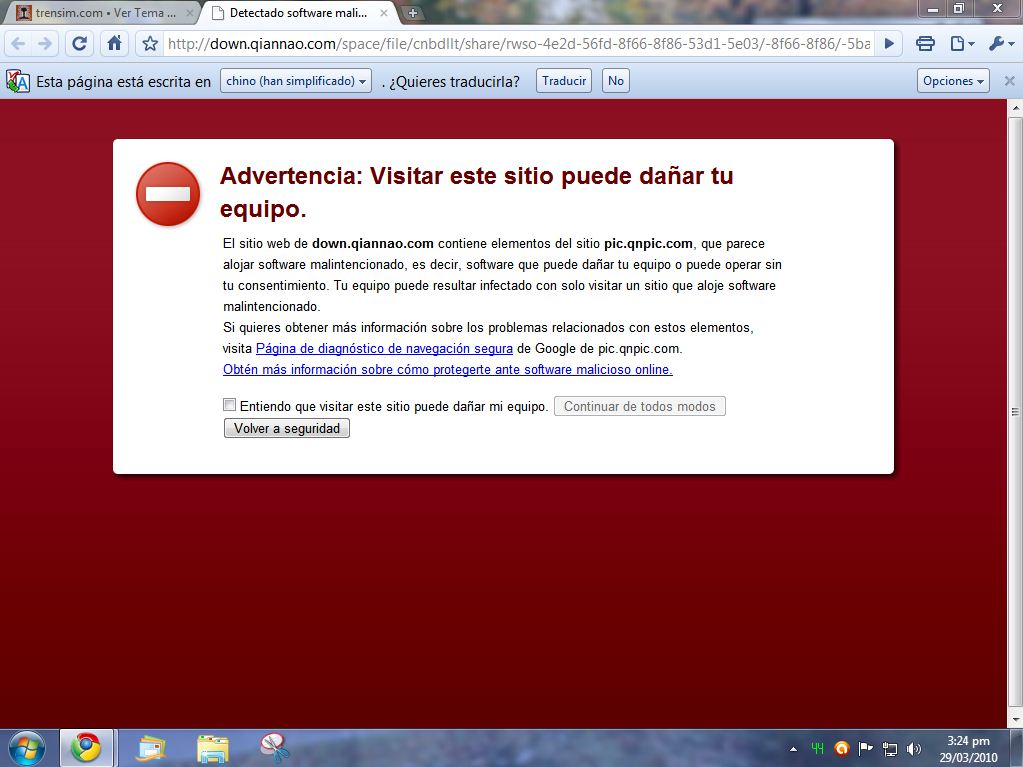Click the Traducir button
Screen dimensions: 1023x767
pyautogui.click(x=564, y=81)
